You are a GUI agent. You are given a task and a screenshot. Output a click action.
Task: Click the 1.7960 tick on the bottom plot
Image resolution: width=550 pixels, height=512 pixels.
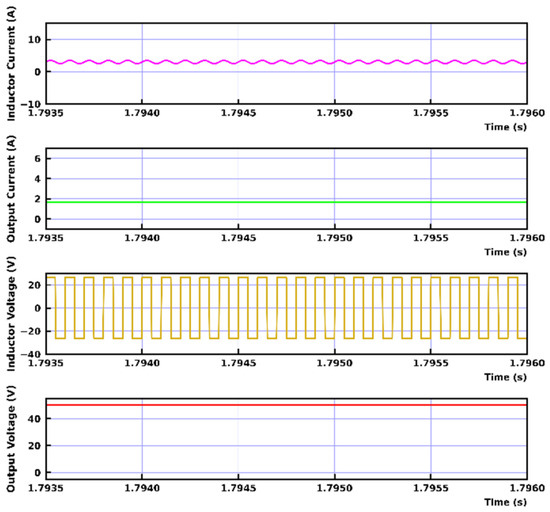point(527,488)
